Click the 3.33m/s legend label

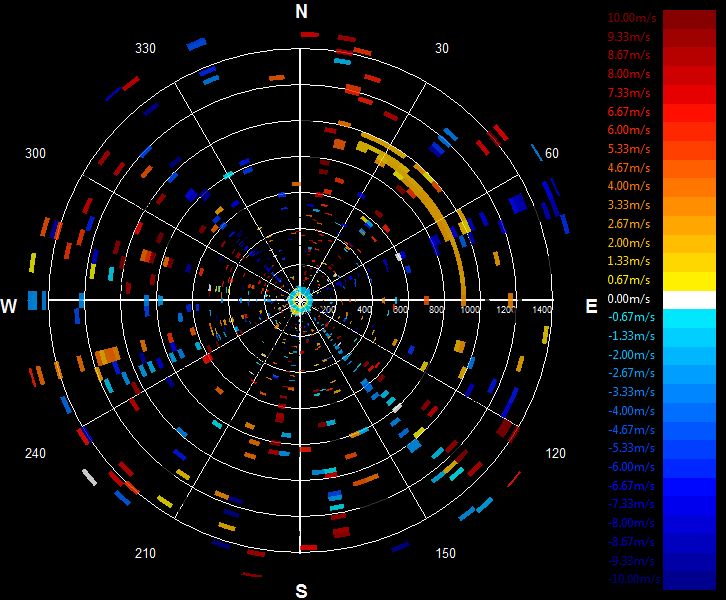629,205
